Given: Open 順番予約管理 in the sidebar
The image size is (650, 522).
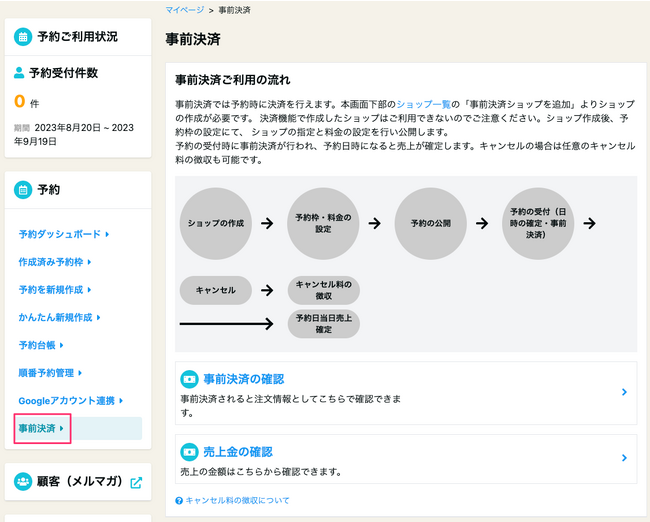Looking at the screenshot, I should 50,373.
